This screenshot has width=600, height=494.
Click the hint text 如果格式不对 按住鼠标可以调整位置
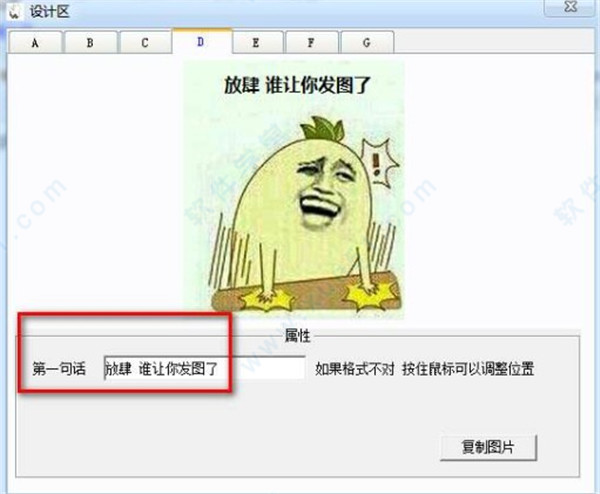pos(424,369)
